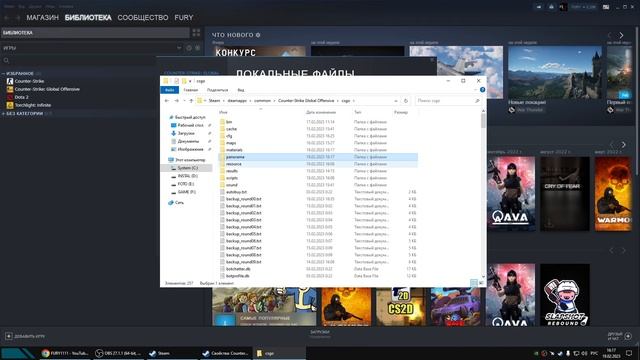The image size is (640, 360).
Task: Select file autobuy.txt
Action: [318, 192]
